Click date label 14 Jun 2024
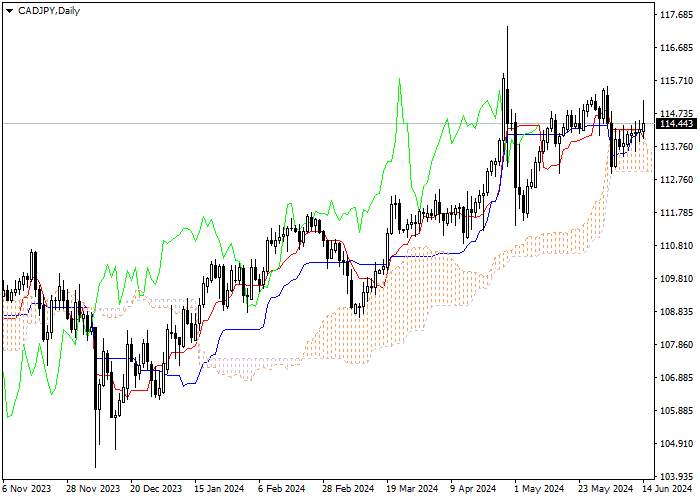The image size is (700, 500). pyautogui.click(x=668, y=489)
